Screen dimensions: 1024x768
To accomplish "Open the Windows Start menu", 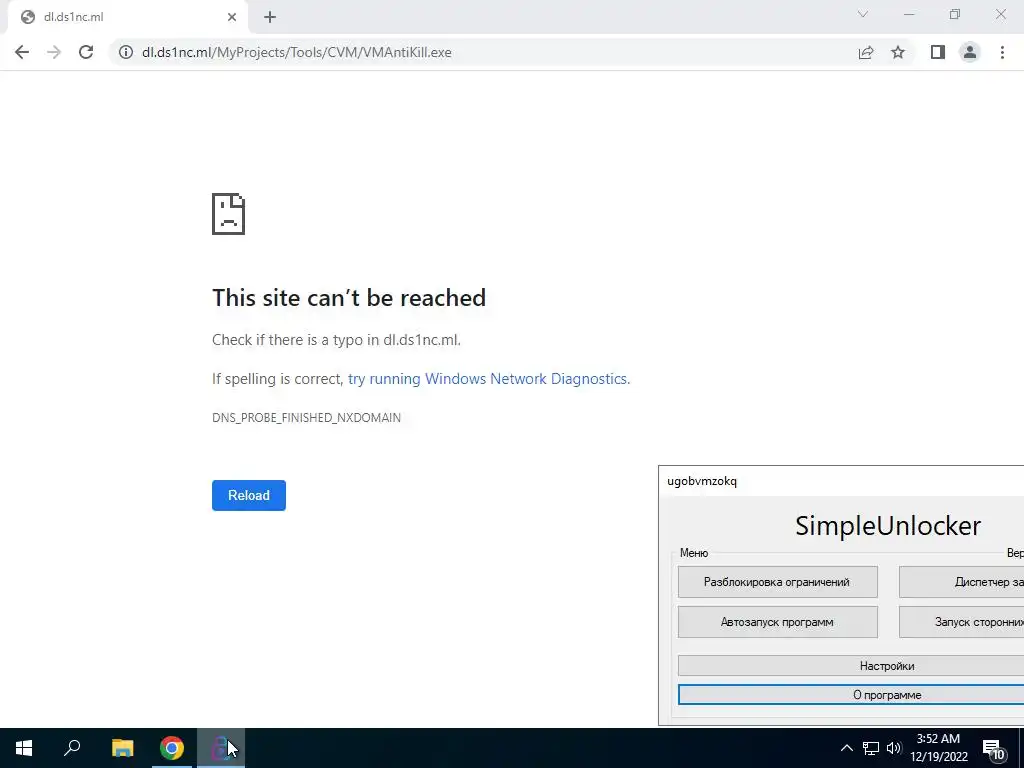I will click(x=24, y=748).
